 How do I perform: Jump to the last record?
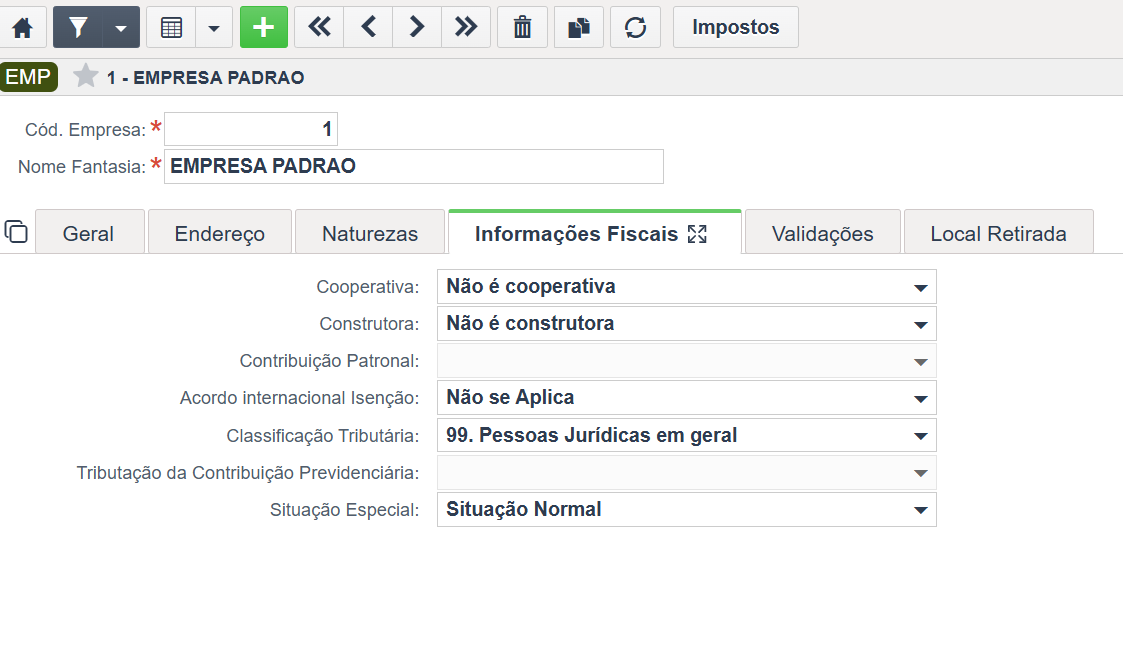[x=466, y=27]
